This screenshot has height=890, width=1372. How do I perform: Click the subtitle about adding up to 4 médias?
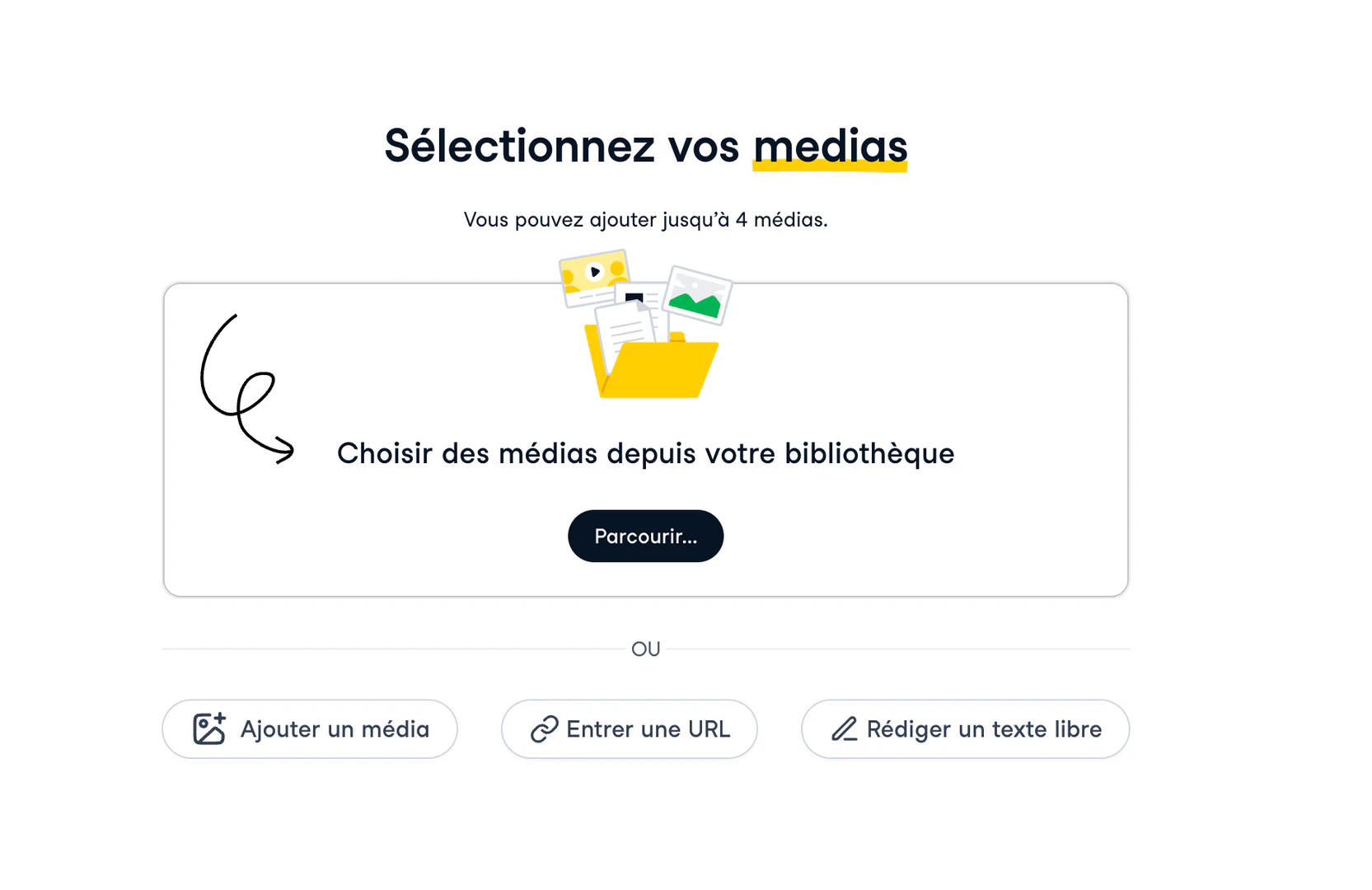click(645, 220)
